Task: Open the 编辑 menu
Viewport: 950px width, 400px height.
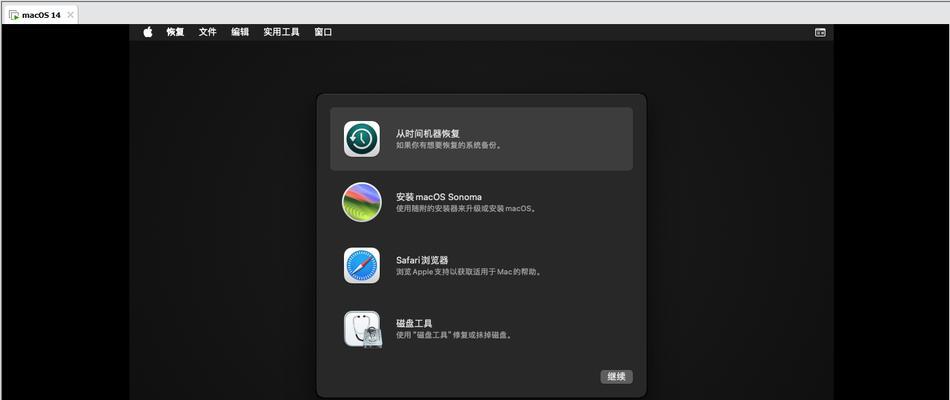Action: [x=240, y=32]
